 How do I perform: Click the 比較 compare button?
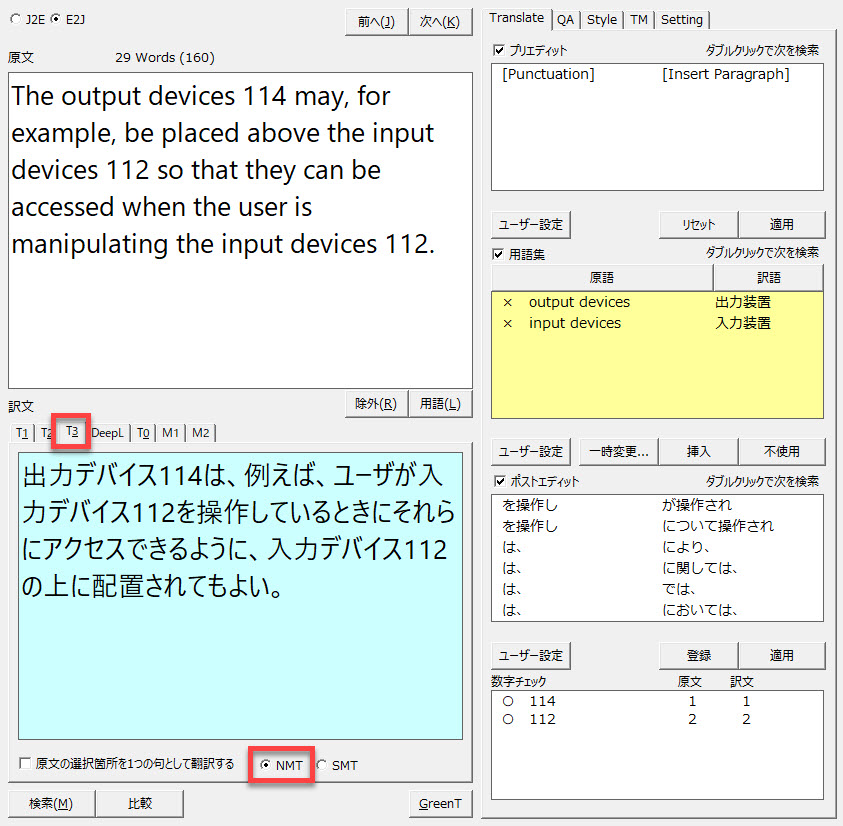(140, 803)
